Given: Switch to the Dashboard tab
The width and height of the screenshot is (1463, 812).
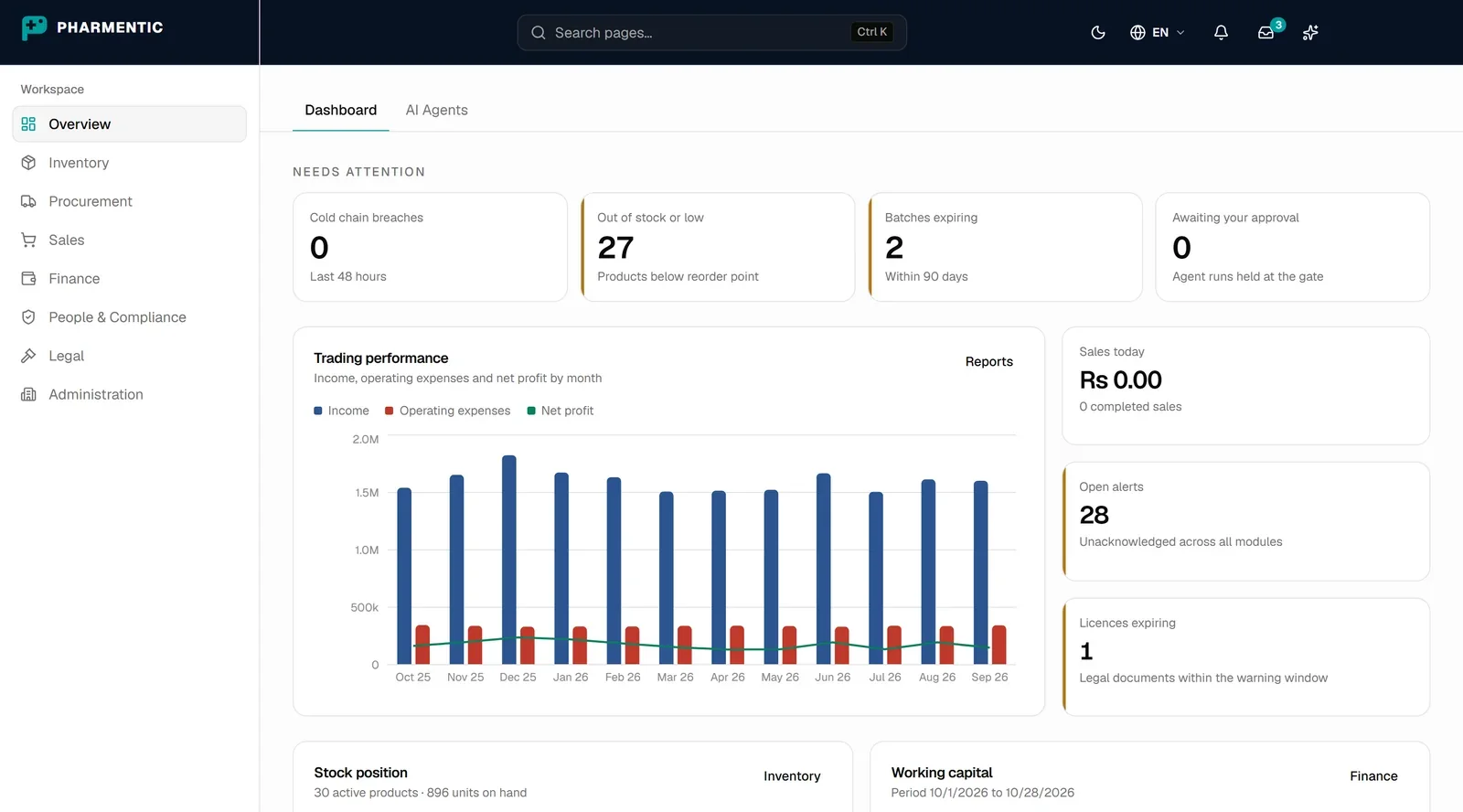Looking at the screenshot, I should (341, 110).
